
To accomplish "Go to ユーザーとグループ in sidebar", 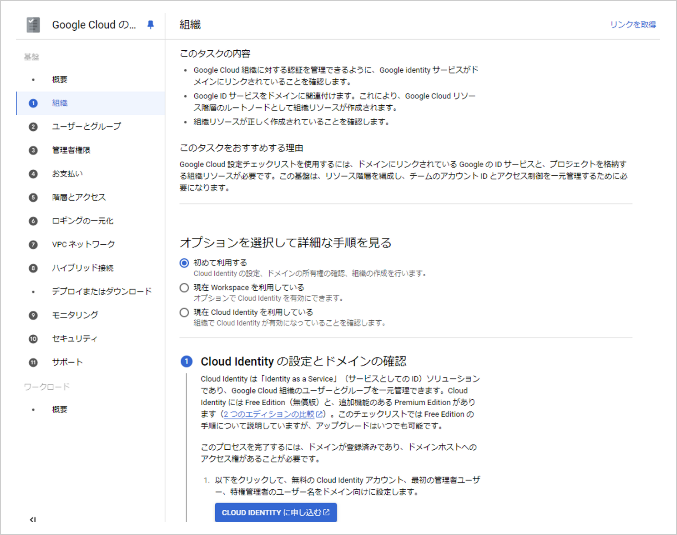I will [x=86, y=127].
